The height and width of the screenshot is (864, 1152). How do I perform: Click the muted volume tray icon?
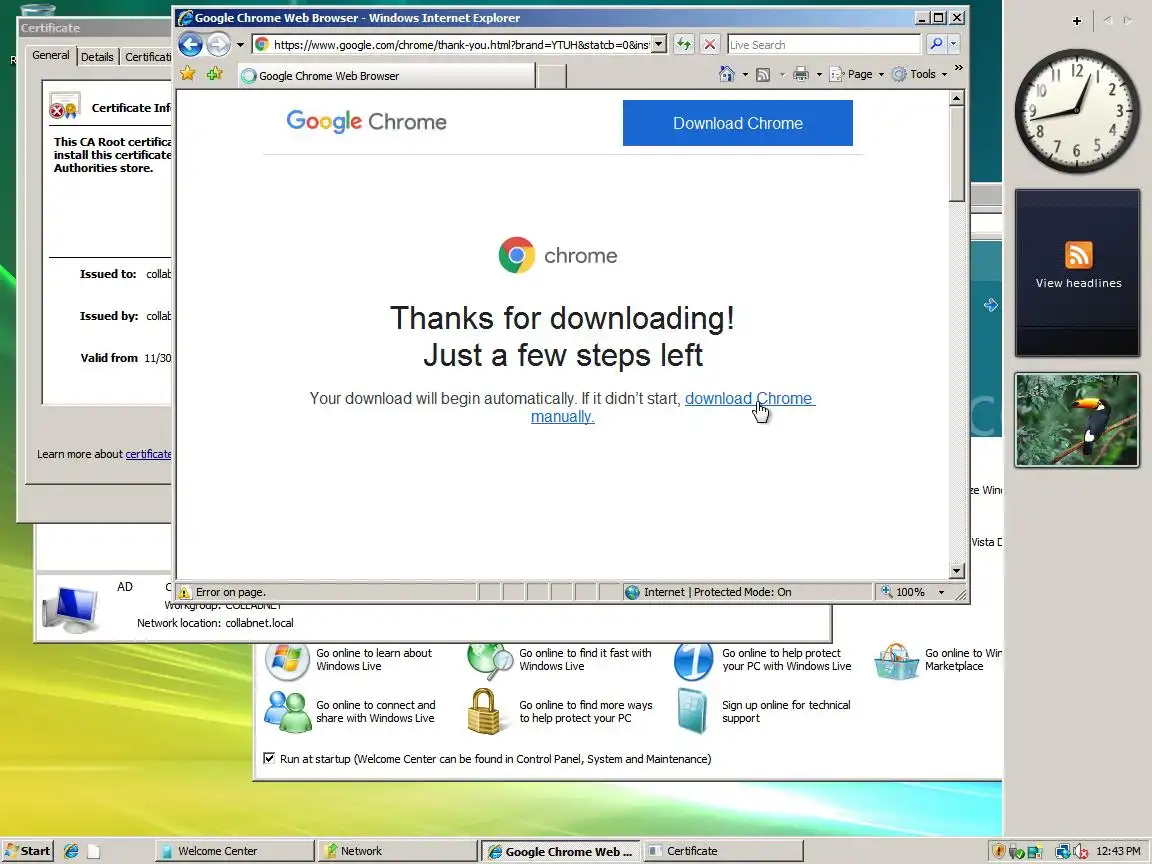(x=1080, y=852)
